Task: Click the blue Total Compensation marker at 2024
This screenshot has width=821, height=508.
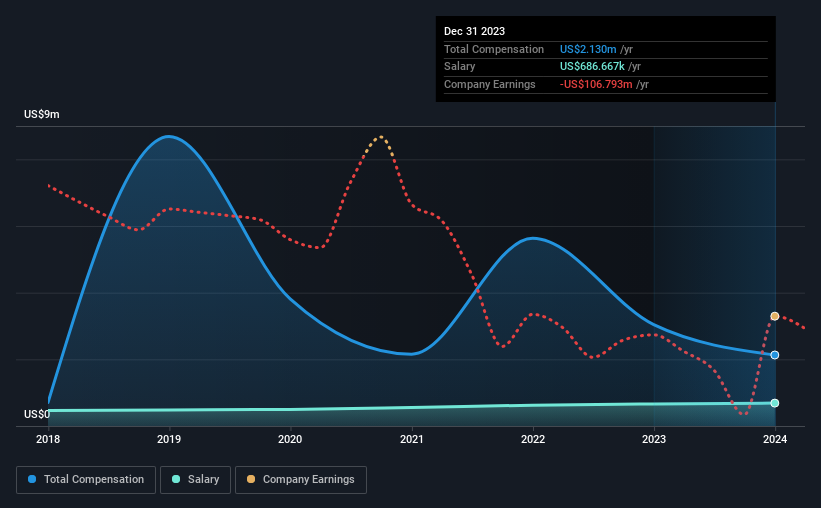Action: point(774,355)
